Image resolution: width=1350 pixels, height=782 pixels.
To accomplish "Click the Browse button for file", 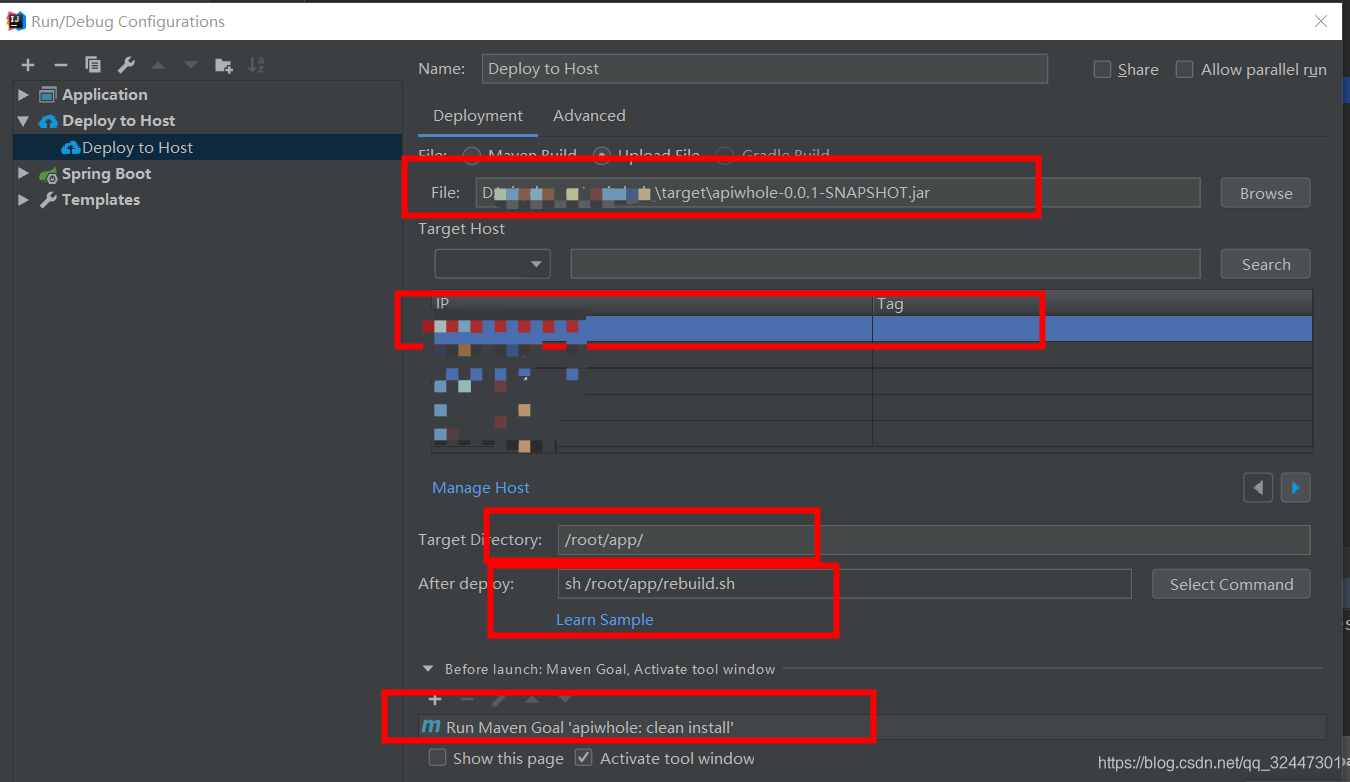I will [x=1266, y=193].
